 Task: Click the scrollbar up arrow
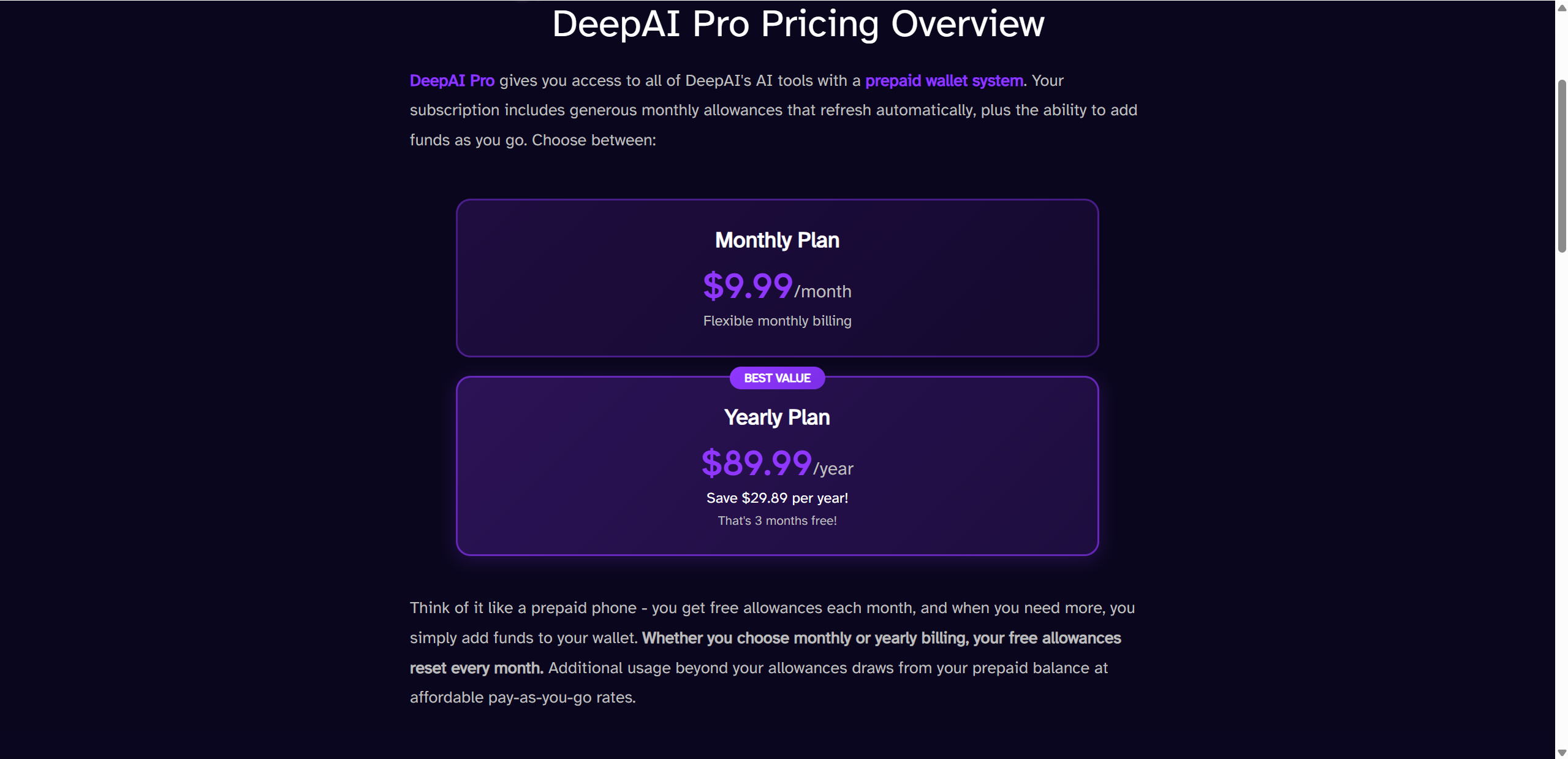pyautogui.click(x=1562, y=8)
